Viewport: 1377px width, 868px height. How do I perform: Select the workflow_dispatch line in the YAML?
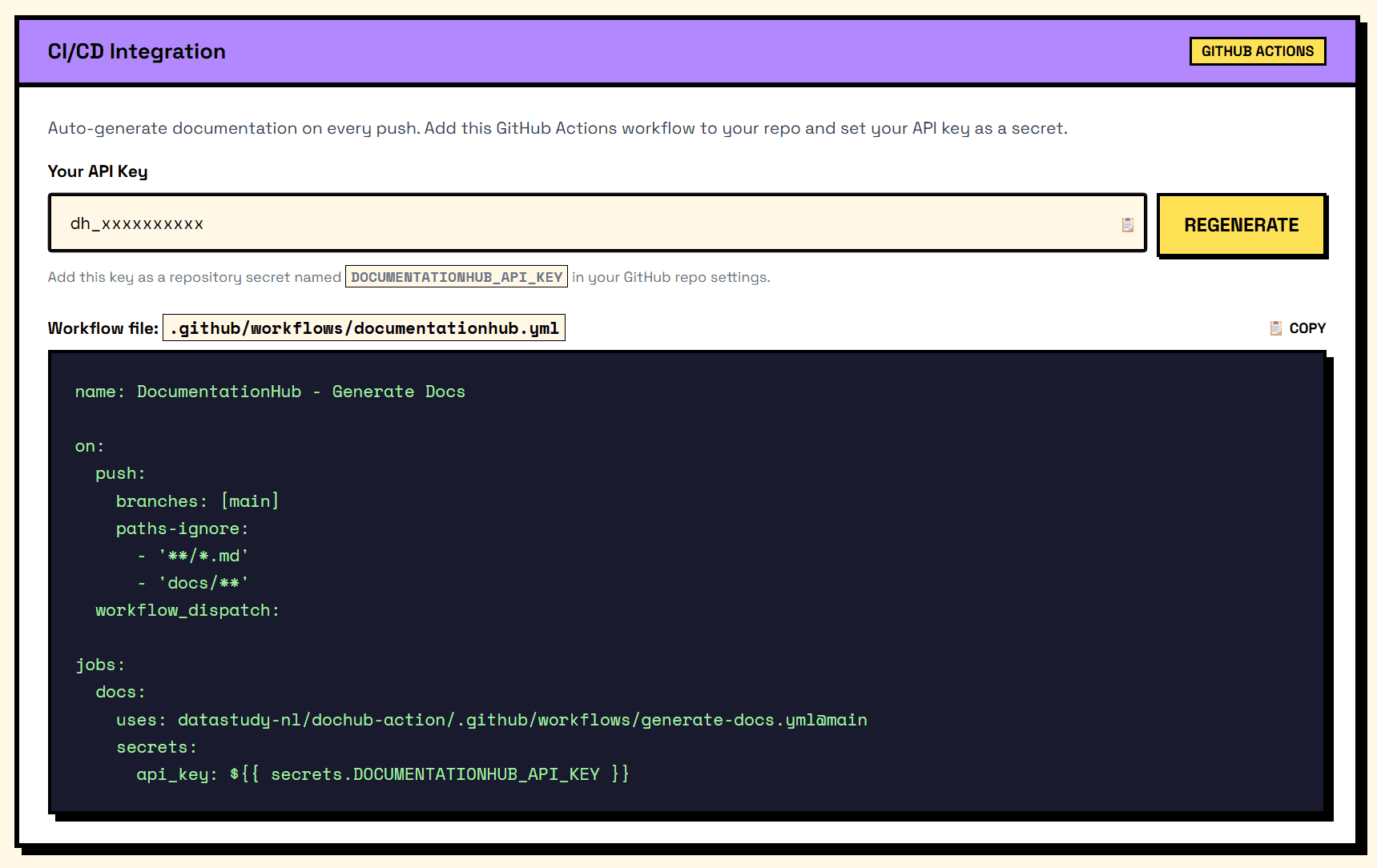[186, 609]
